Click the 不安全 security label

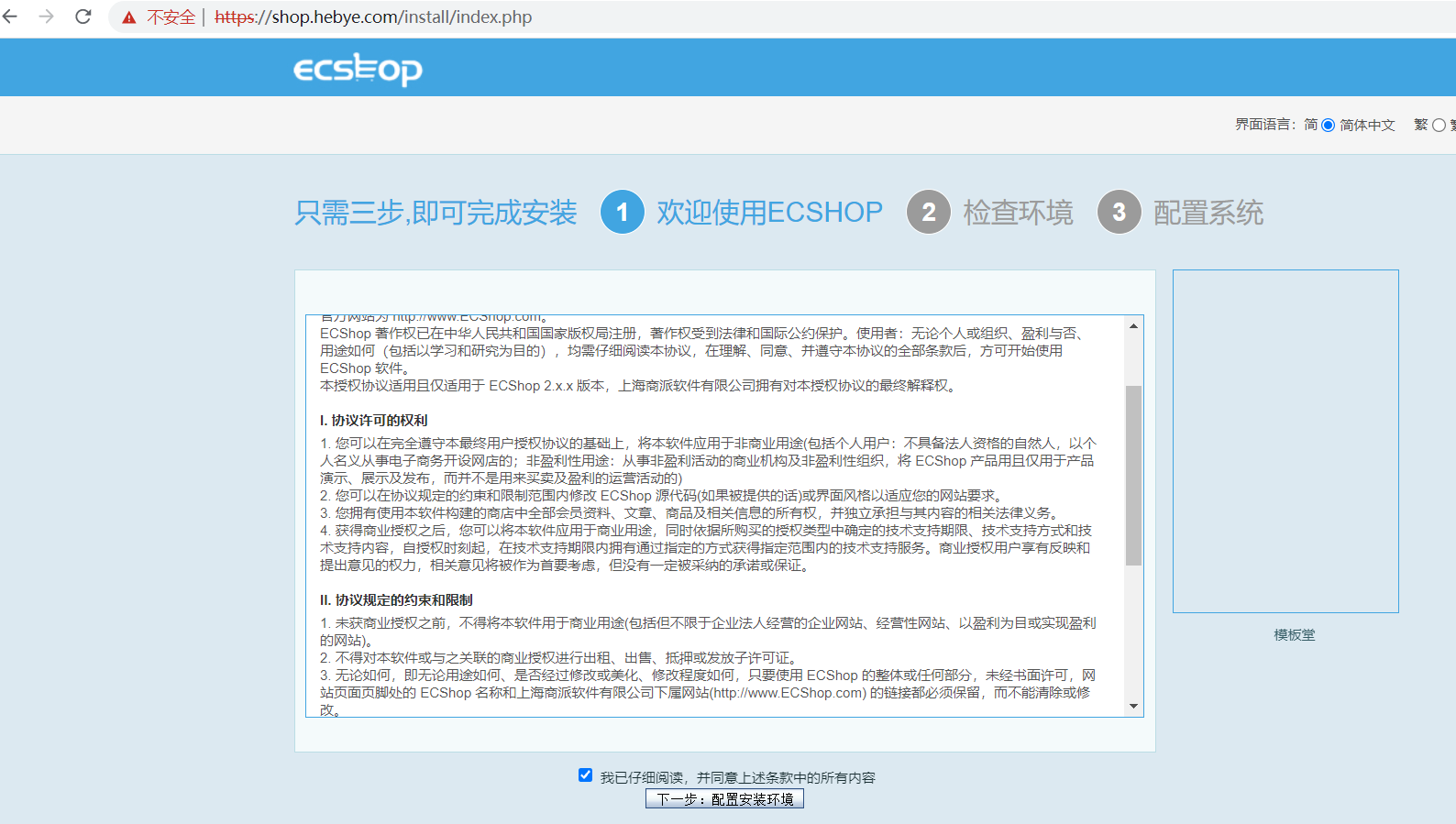171,16
